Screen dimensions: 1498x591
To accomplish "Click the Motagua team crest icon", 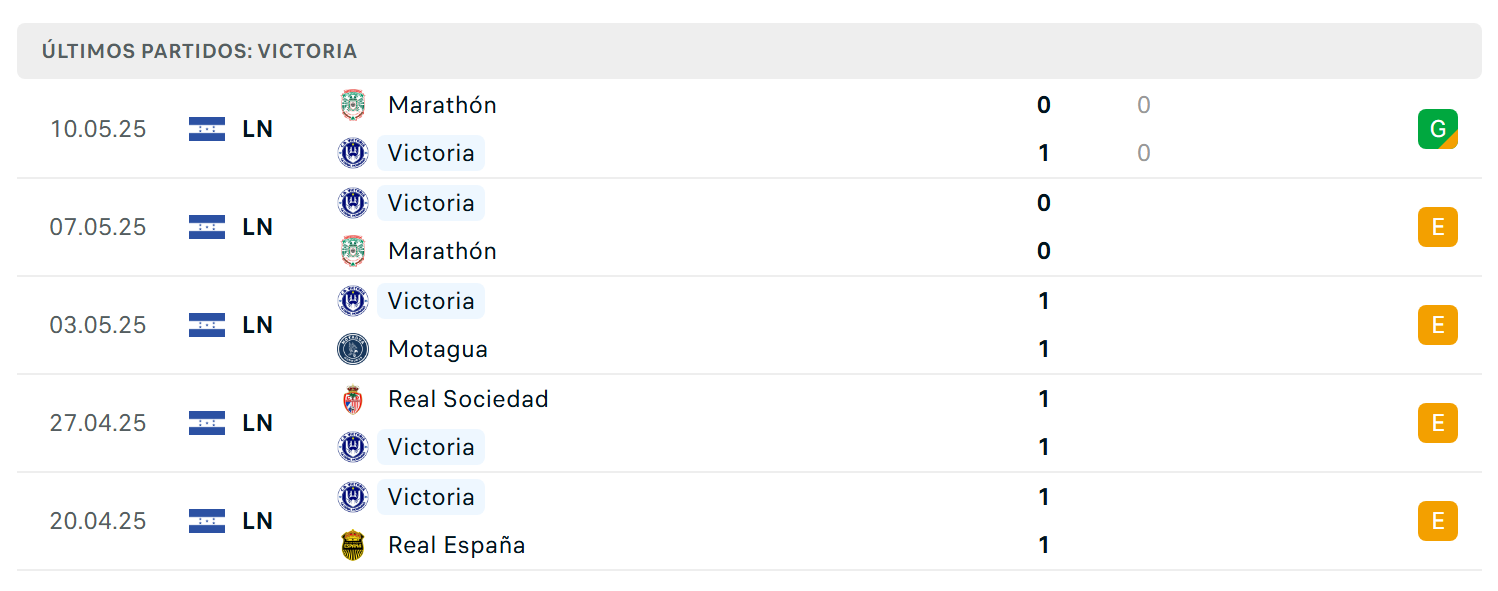I will pos(353,349).
